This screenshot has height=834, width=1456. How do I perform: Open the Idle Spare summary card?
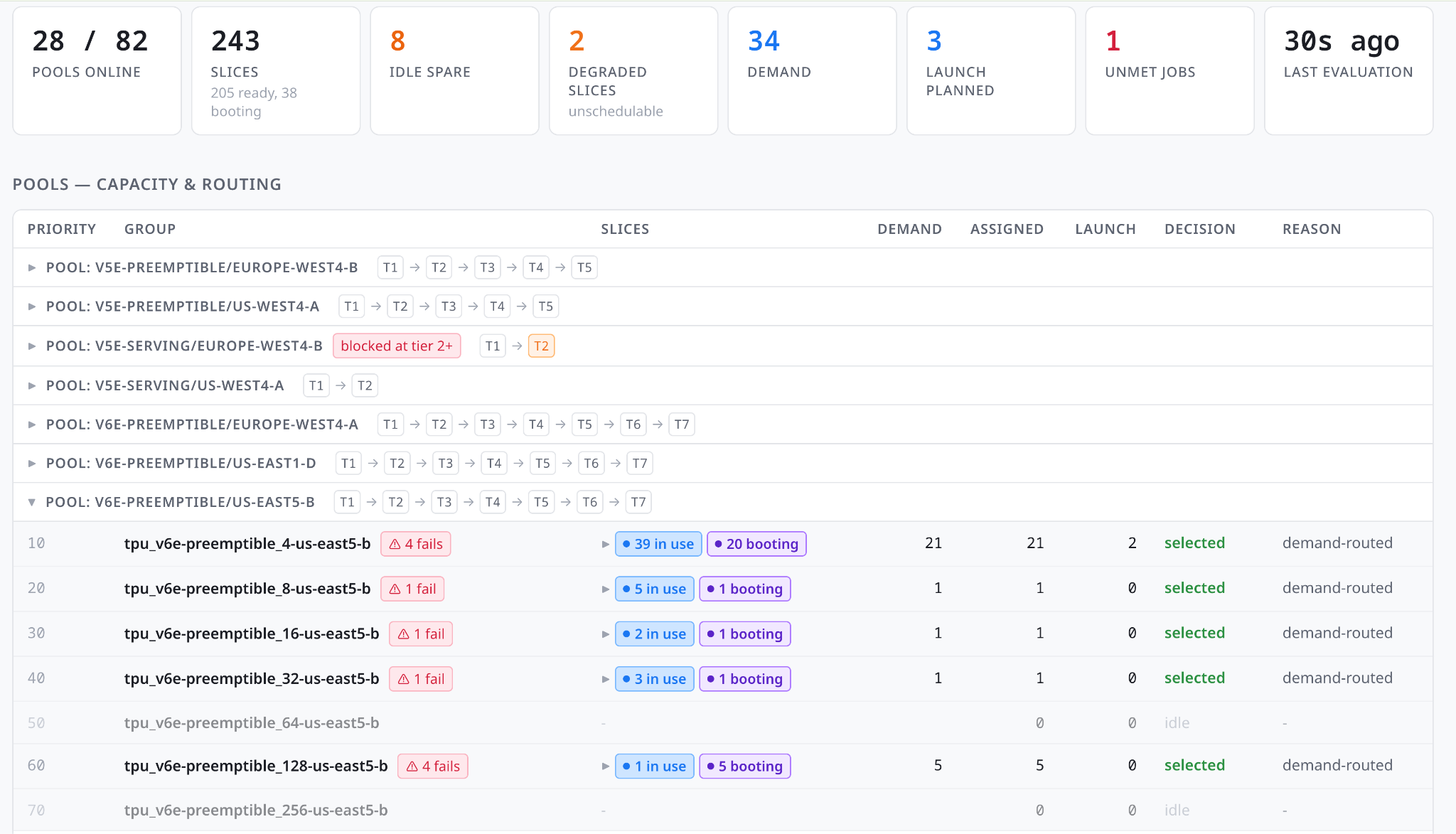[455, 71]
